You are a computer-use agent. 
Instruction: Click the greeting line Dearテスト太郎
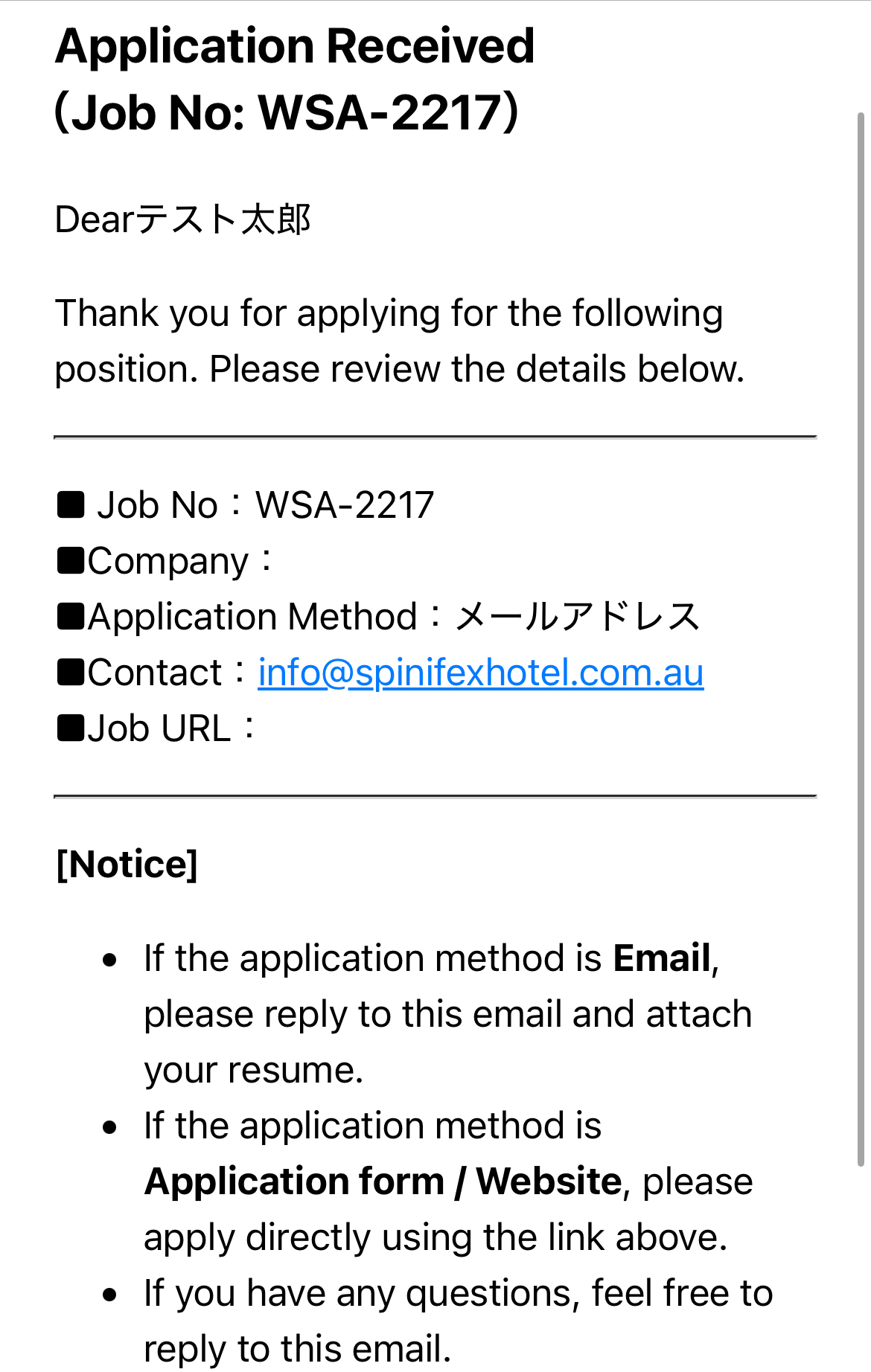182,220
